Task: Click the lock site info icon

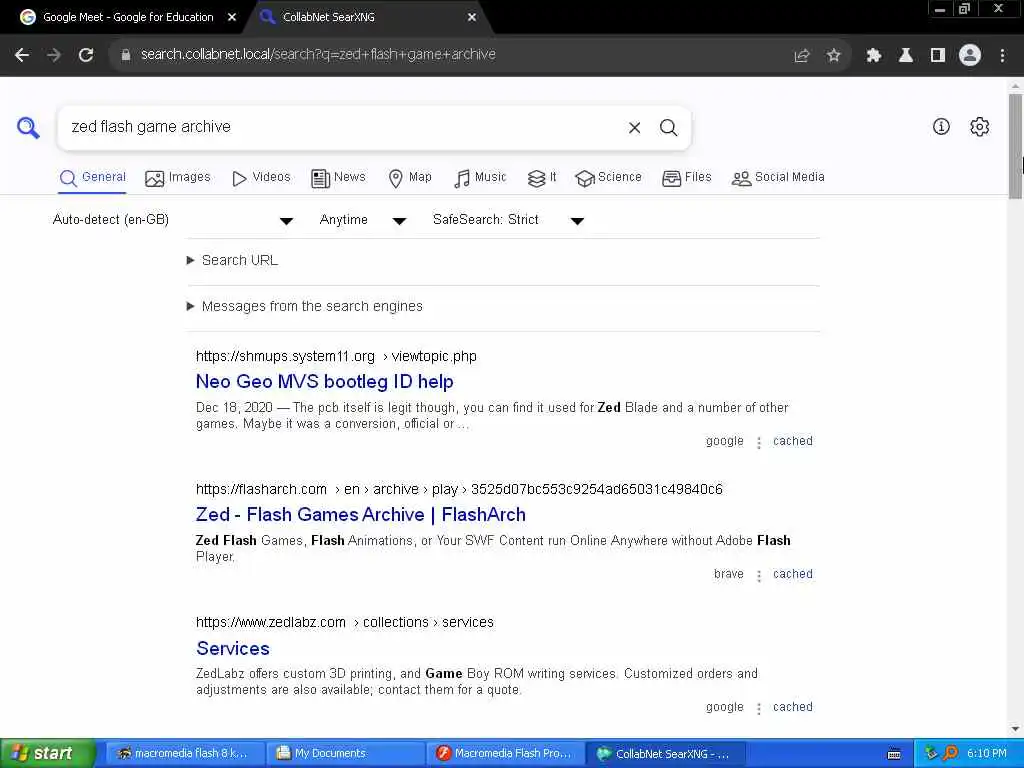Action: point(125,55)
